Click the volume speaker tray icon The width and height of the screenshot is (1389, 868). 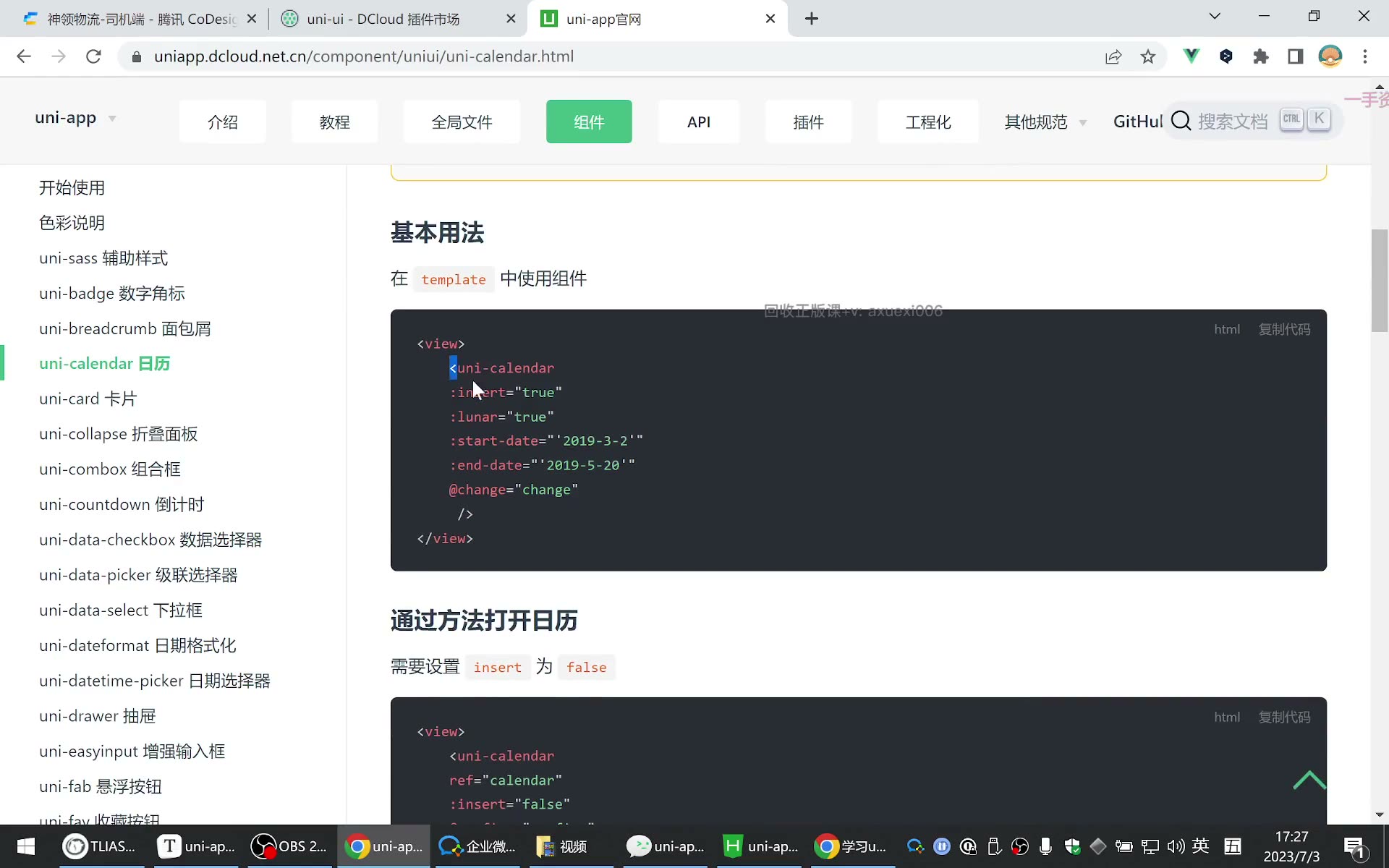(x=1176, y=846)
